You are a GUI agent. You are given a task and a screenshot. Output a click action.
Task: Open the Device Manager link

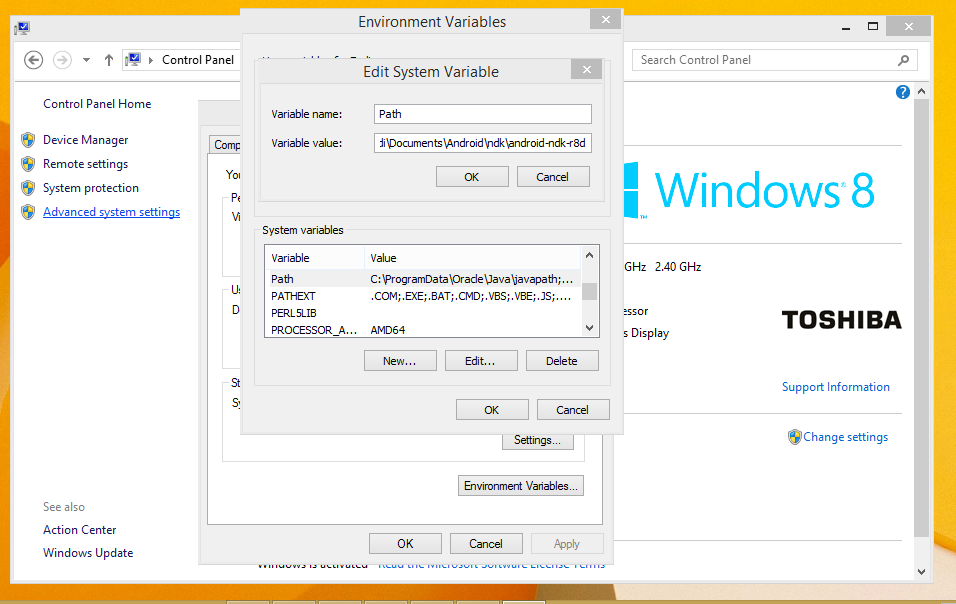[85, 140]
